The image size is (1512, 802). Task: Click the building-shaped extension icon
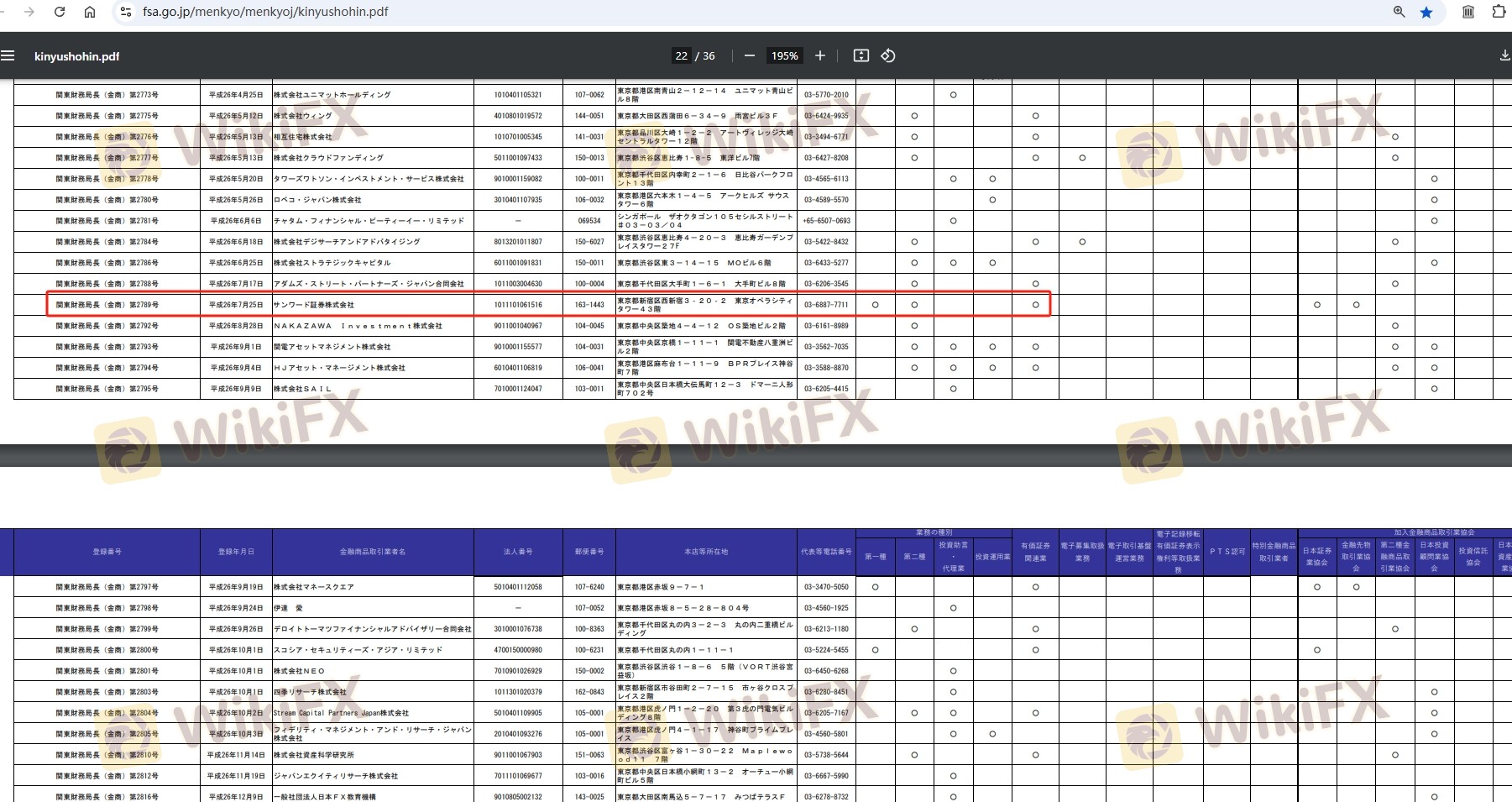point(1468,12)
